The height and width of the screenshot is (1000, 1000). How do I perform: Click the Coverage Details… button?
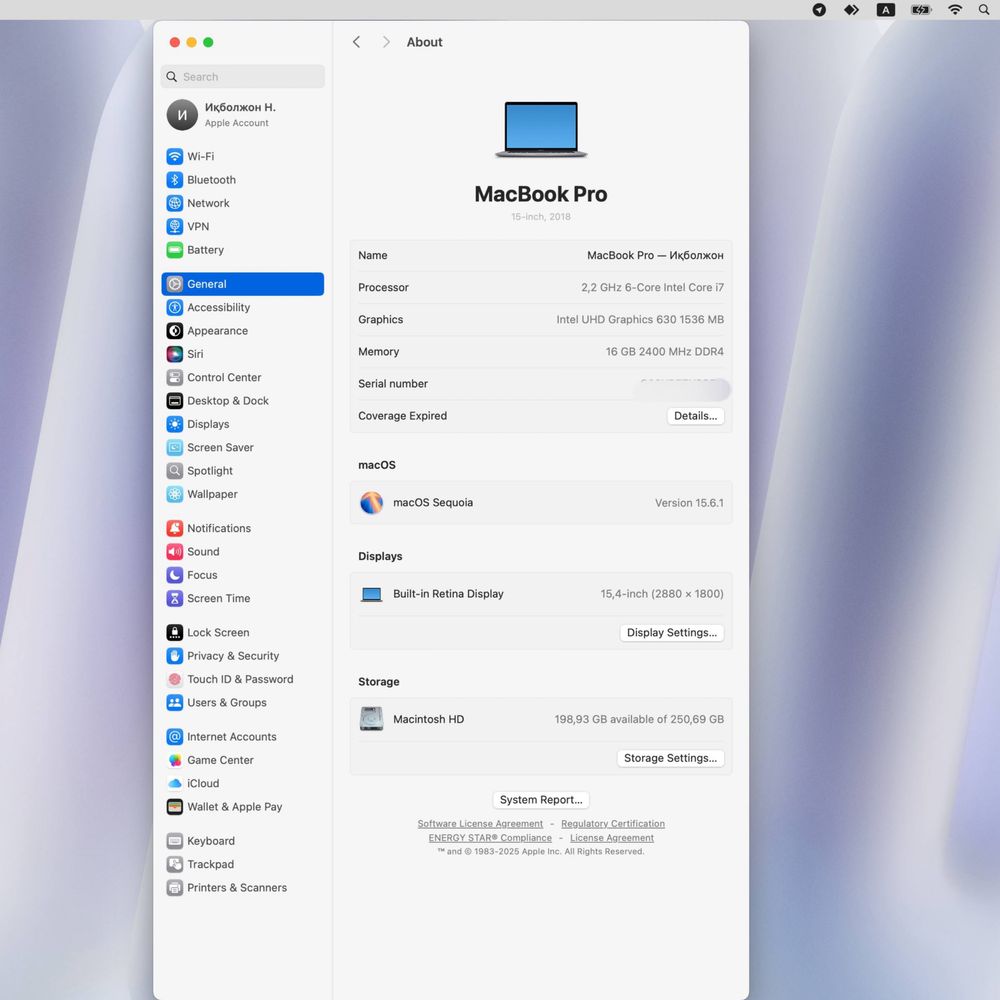(x=695, y=416)
